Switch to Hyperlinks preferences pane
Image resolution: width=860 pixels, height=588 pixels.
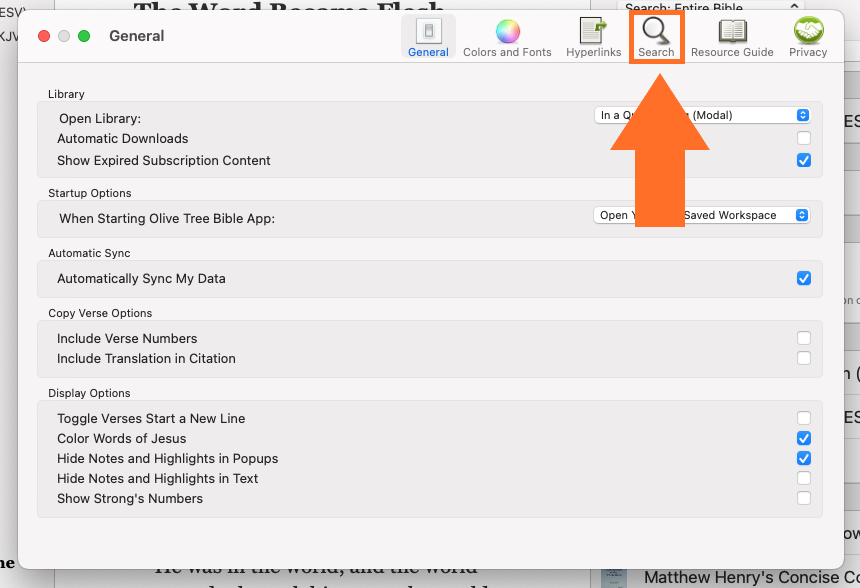pos(593,37)
